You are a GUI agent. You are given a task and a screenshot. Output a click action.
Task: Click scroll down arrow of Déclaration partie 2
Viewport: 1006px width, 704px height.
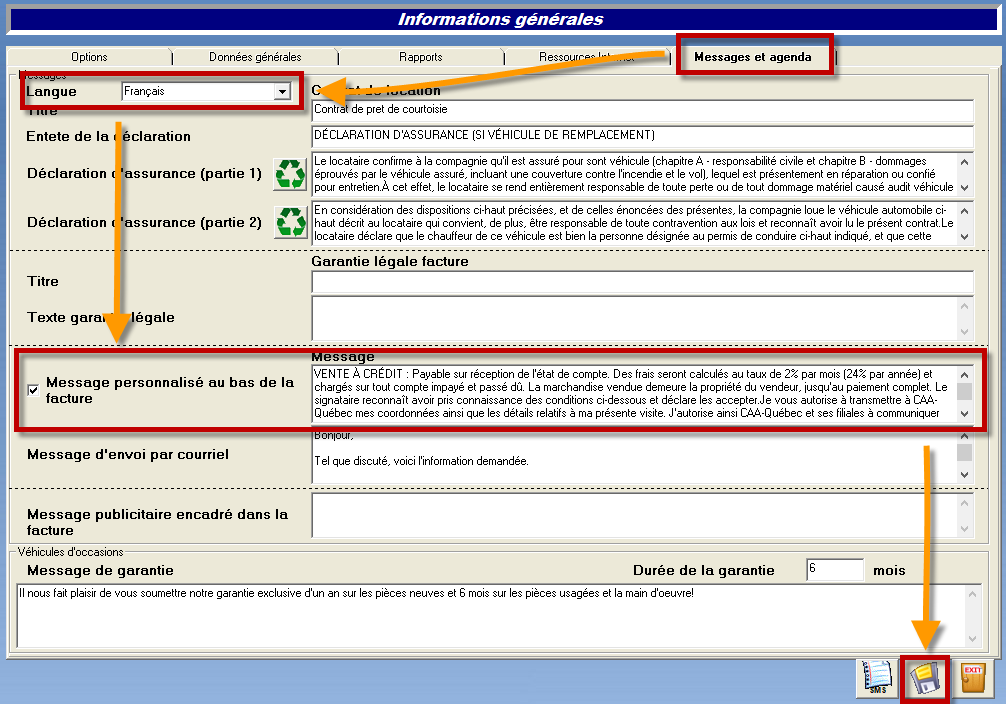point(964,236)
